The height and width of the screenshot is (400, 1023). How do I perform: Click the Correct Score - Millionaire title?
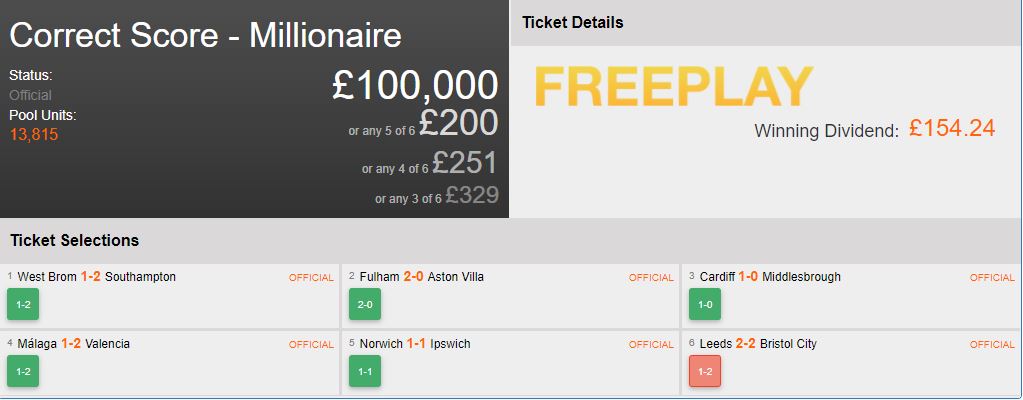[x=206, y=36]
